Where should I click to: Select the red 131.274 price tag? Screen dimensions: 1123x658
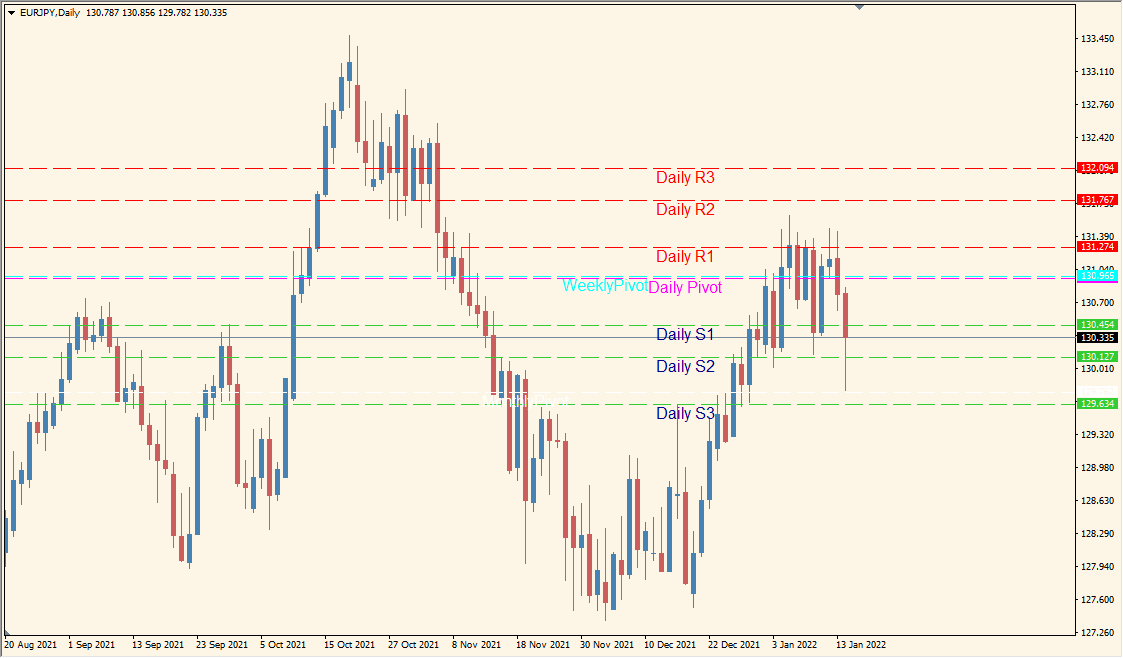1097,247
